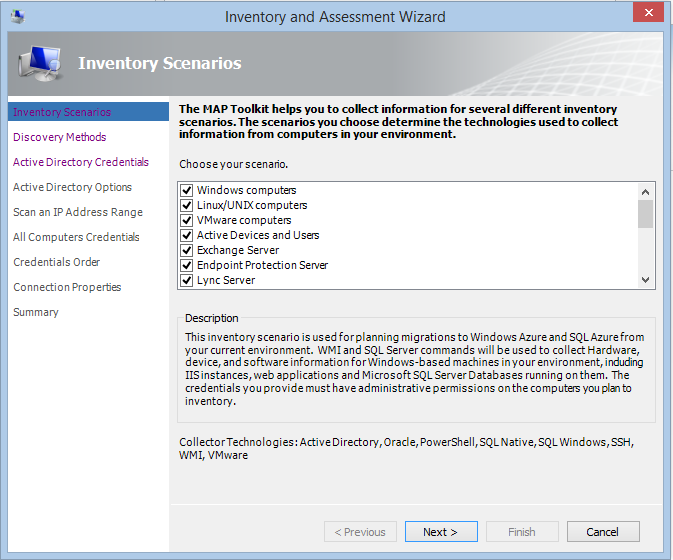Uncheck the Lync Server scenario
673x560 pixels.
tap(186, 280)
